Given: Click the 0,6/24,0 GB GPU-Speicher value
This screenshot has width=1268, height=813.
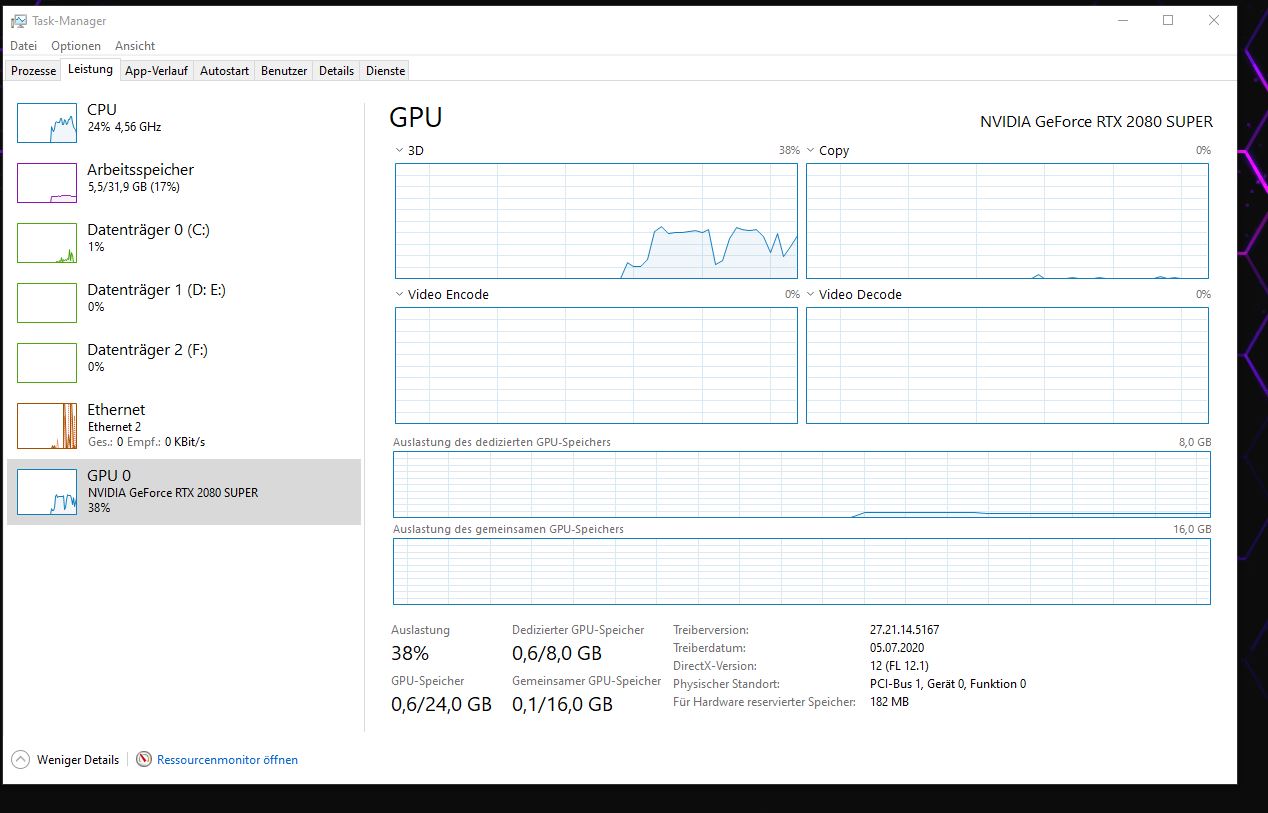Looking at the screenshot, I should click(x=441, y=704).
